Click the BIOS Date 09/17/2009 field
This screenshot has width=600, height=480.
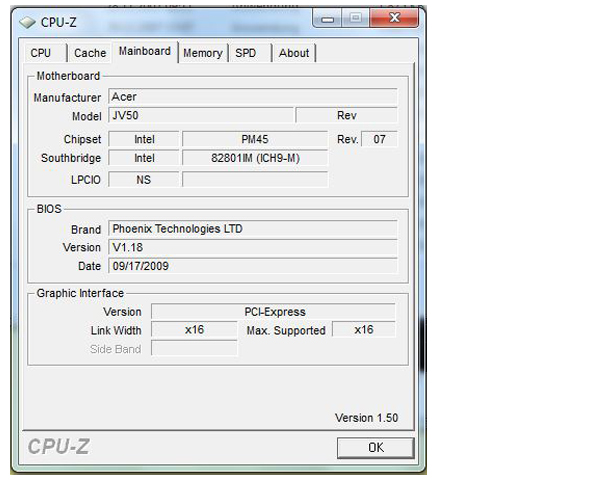pyautogui.click(x=253, y=266)
